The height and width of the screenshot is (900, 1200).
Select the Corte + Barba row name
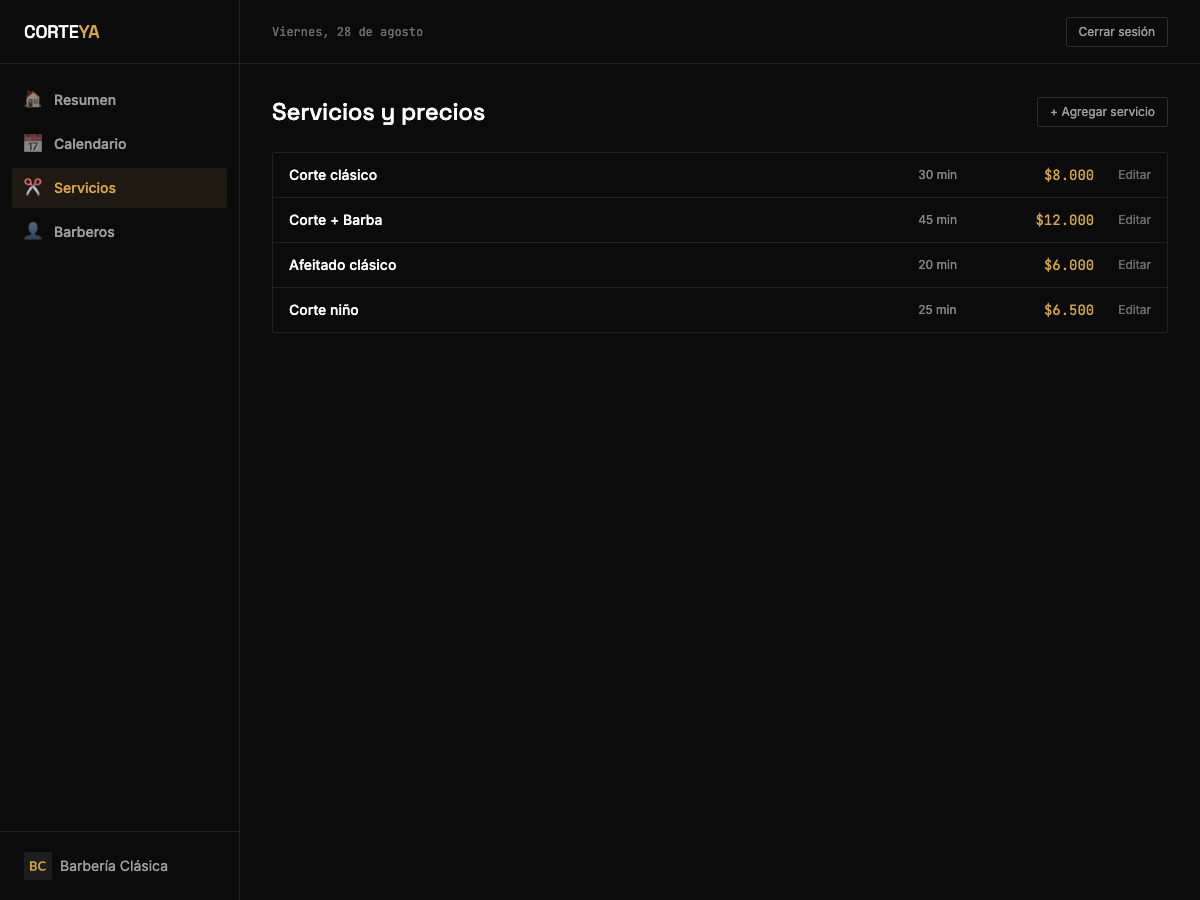pos(336,220)
